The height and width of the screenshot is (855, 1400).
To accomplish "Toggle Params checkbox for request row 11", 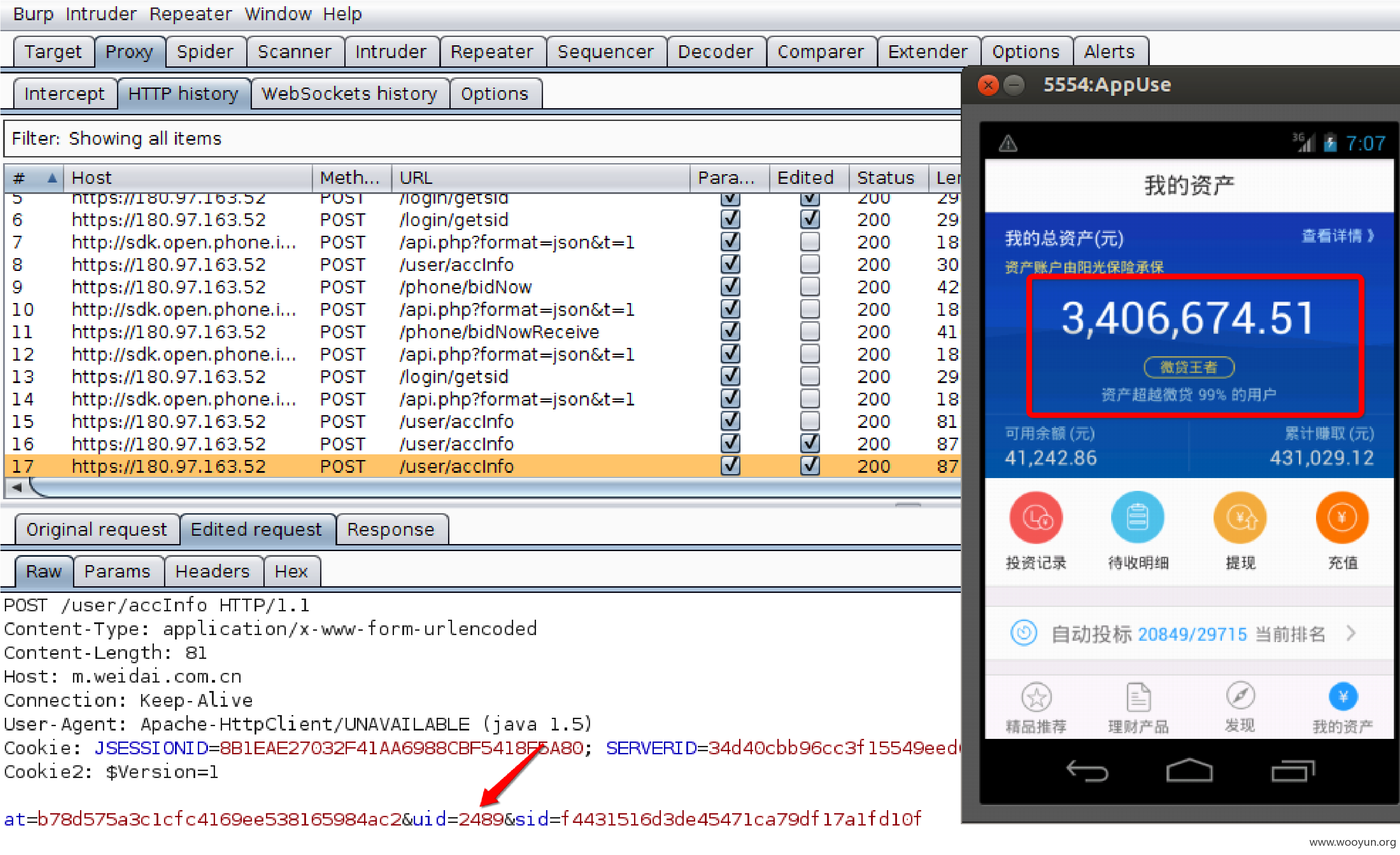I will [x=730, y=332].
